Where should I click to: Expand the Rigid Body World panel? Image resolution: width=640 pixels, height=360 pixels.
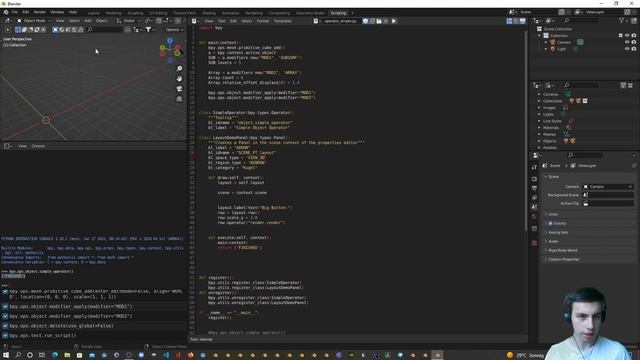coord(562,250)
